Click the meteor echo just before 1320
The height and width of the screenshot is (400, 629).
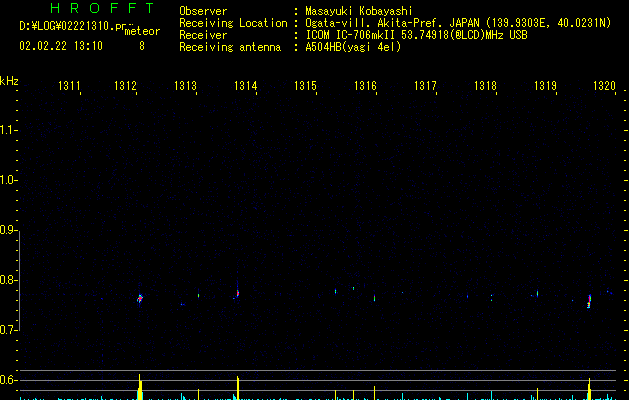pyautogui.click(x=589, y=301)
